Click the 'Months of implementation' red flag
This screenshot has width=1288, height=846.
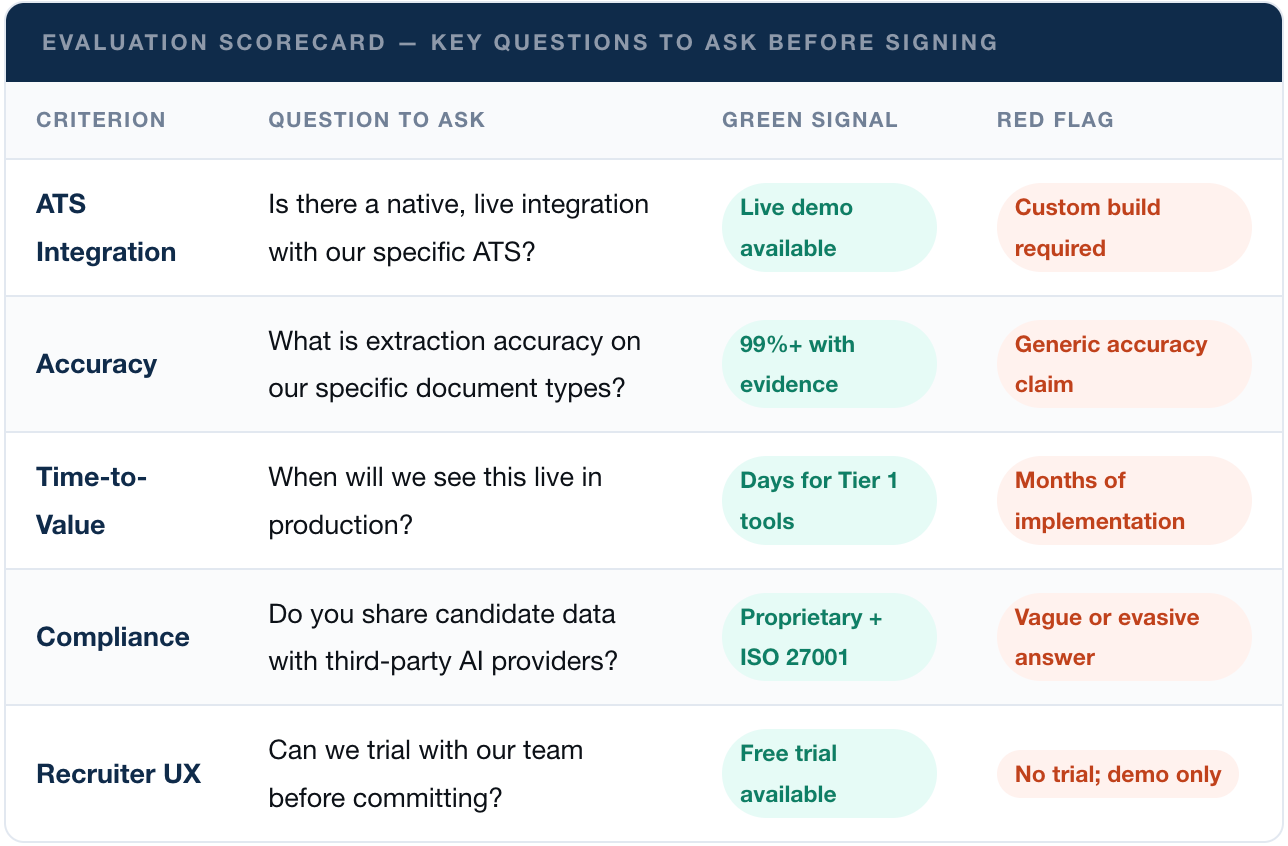tap(1123, 501)
